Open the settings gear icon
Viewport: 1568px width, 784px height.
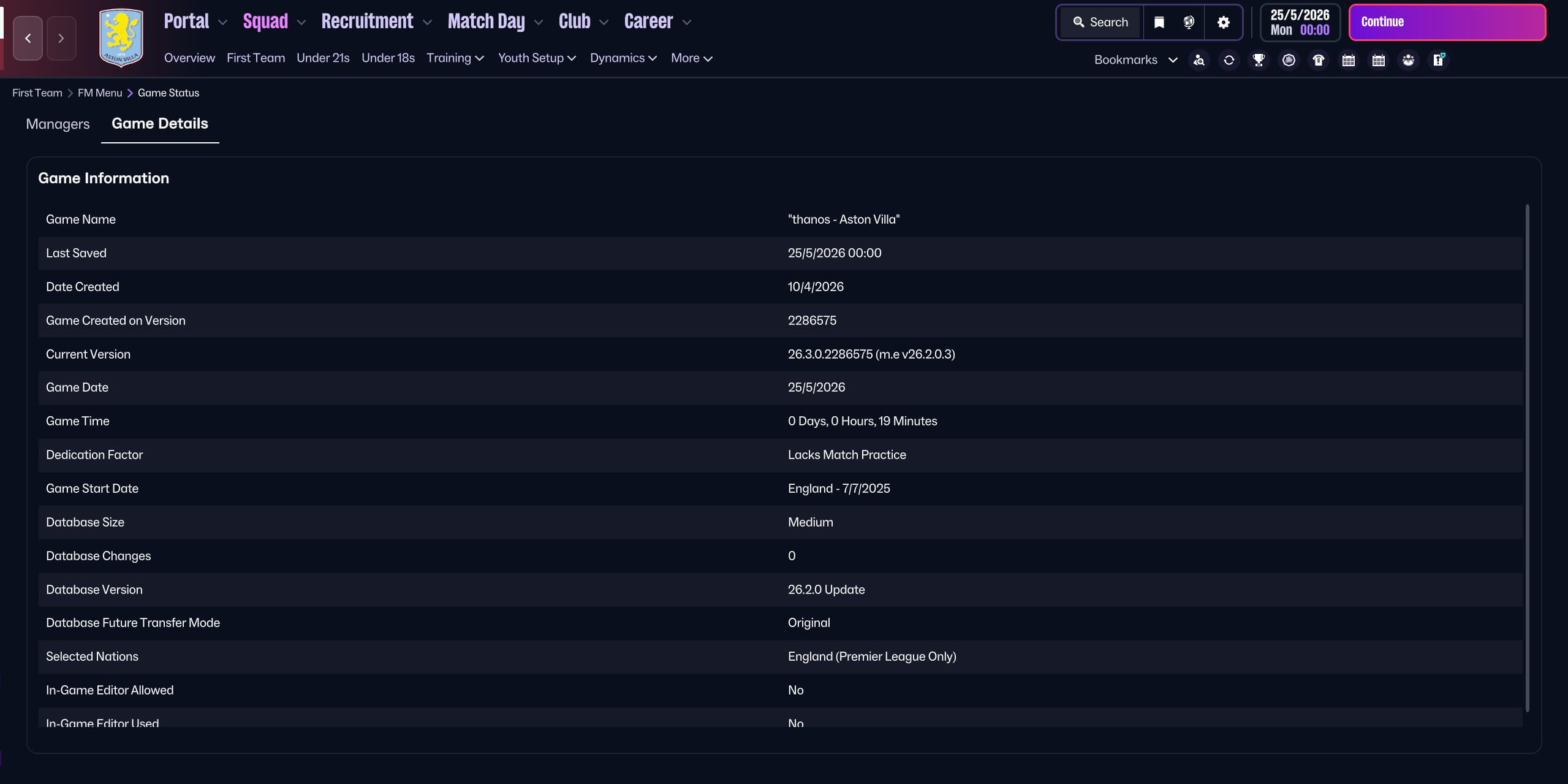coord(1223,23)
